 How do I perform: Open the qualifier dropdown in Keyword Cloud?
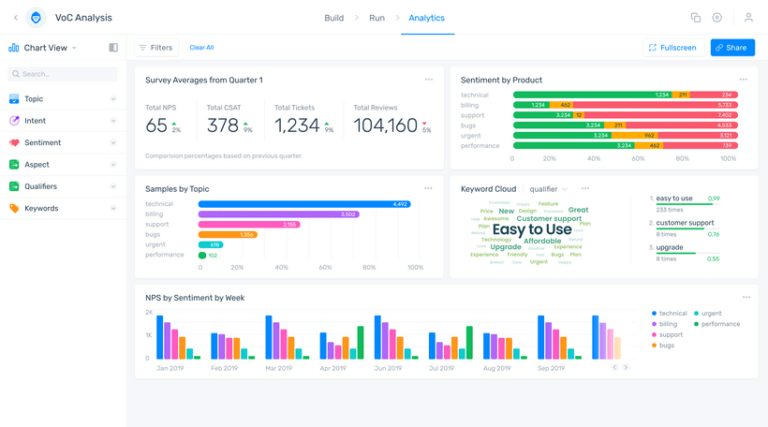tap(548, 189)
